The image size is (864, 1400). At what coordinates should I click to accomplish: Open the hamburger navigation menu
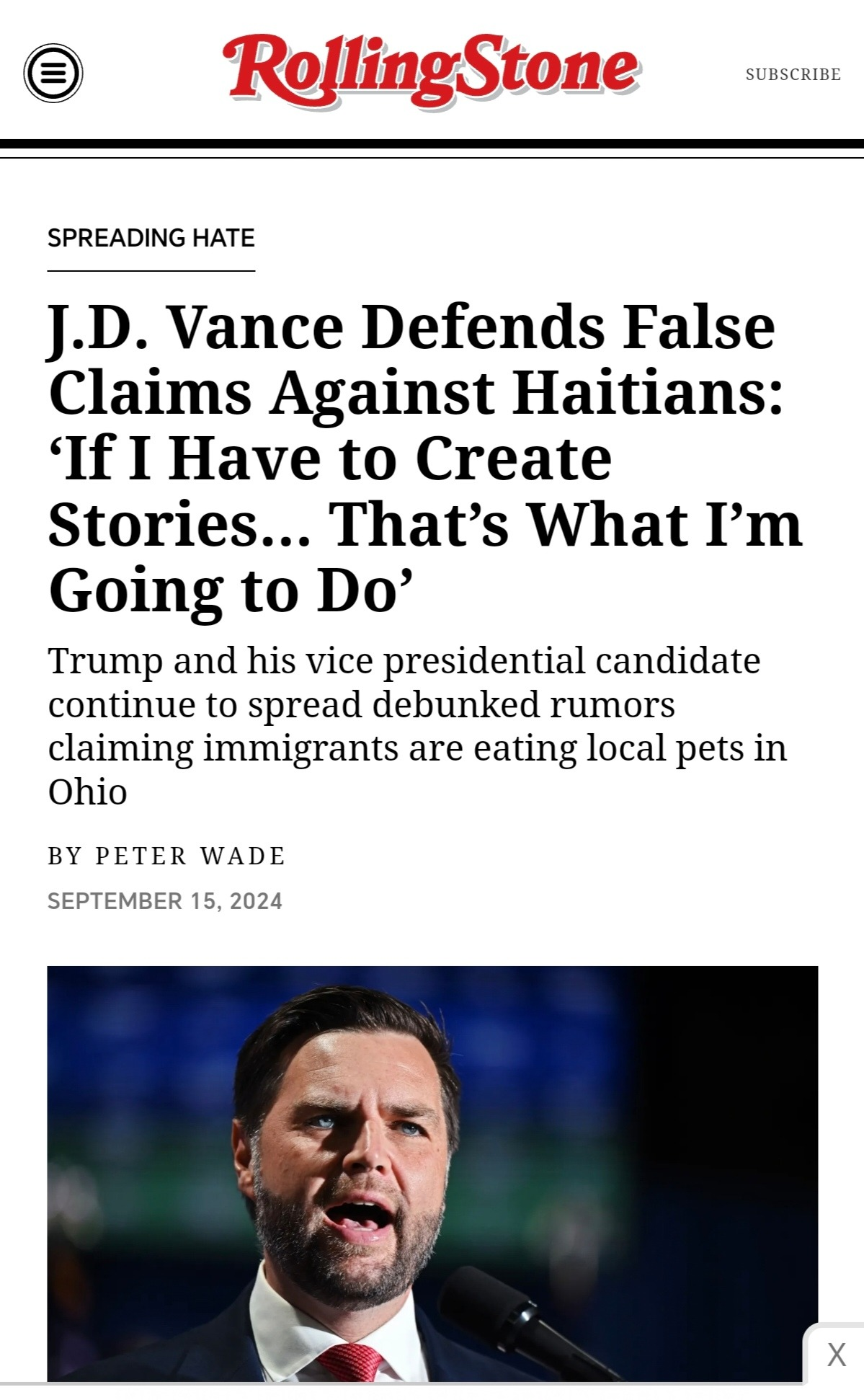[53, 73]
